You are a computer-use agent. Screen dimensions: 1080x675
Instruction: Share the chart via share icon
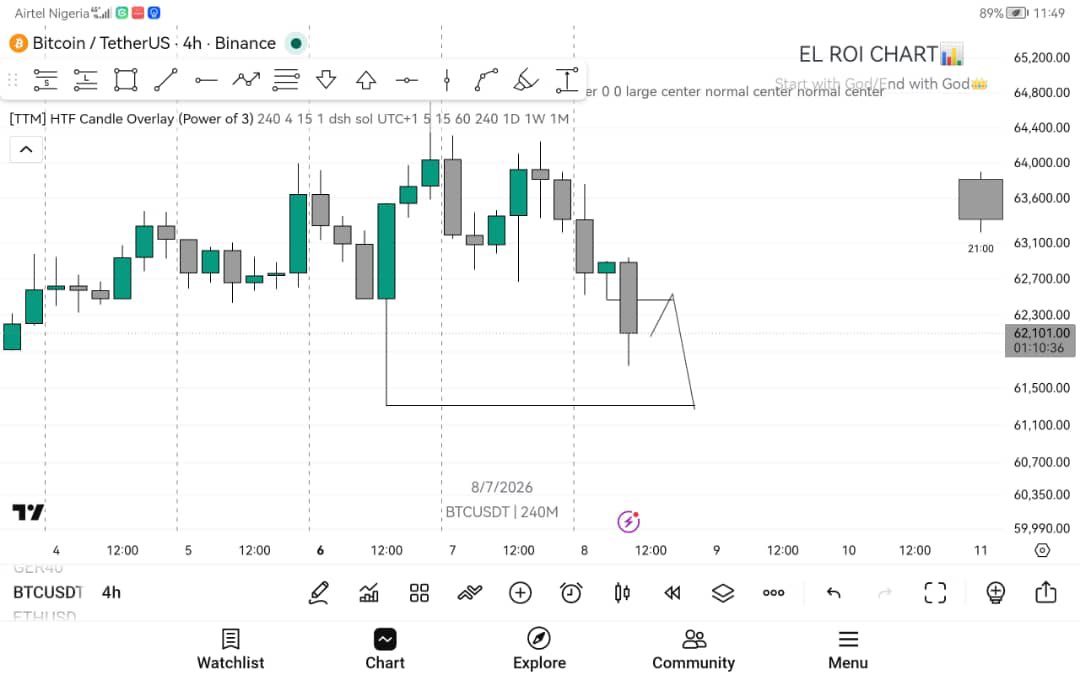pyautogui.click(x=1046, y=592)
